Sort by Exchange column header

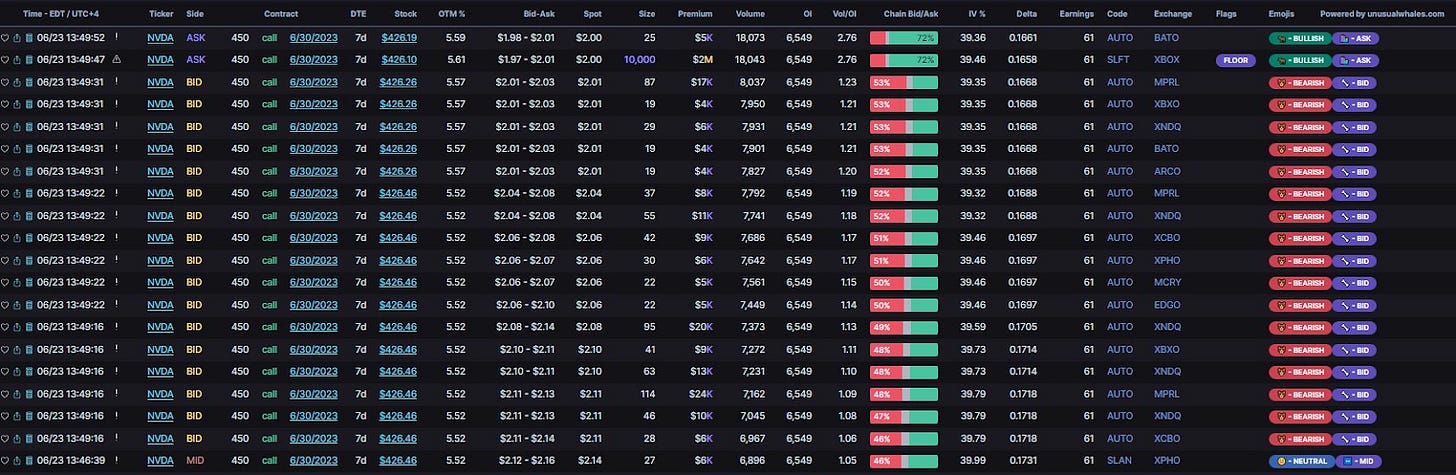1172,14
